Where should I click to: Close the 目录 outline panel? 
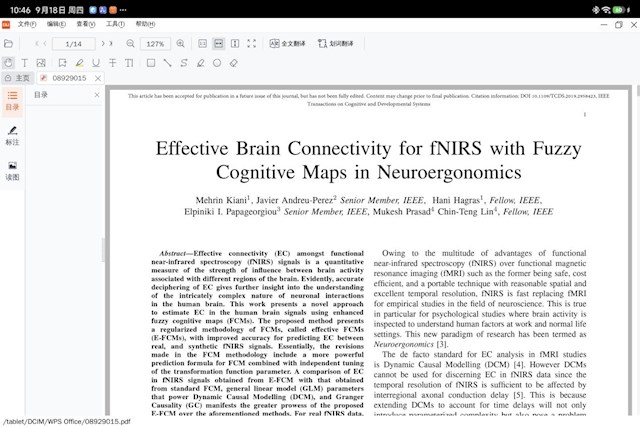point(97,95)
